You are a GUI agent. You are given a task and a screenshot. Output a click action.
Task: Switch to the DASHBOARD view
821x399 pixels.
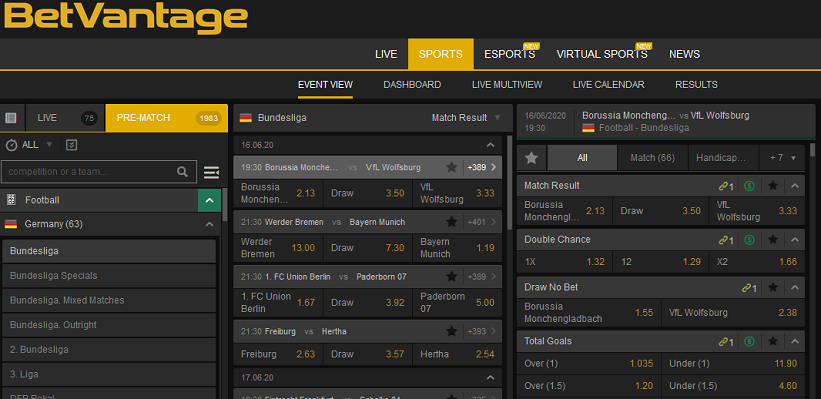(412, 84)
